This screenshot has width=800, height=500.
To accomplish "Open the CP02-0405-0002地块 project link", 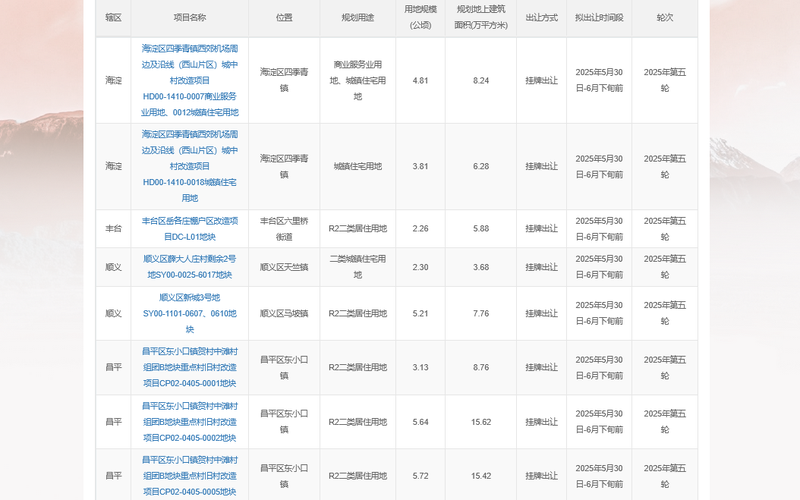I will point(190,422).
